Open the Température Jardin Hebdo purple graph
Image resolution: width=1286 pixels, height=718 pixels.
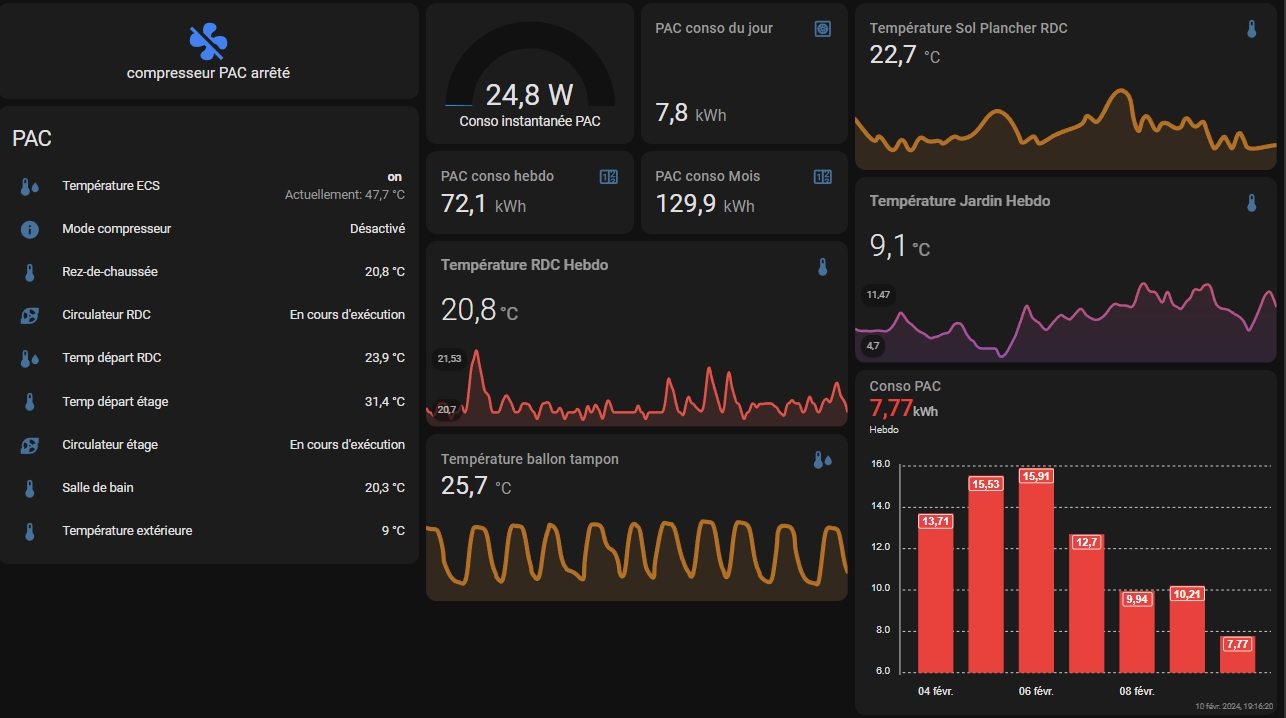pyautogui.click(x=1066, y=320)
